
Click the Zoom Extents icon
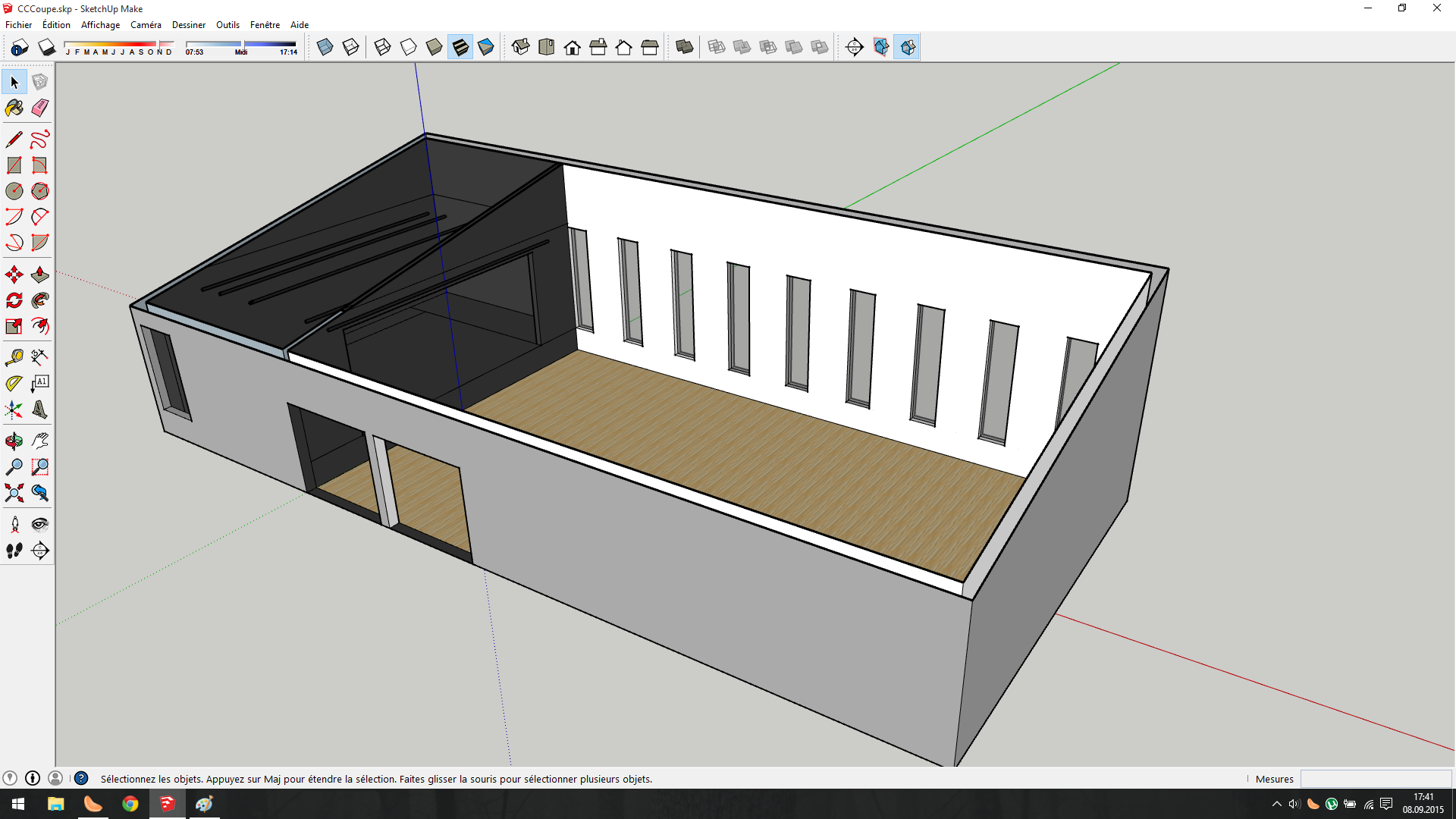14,493
